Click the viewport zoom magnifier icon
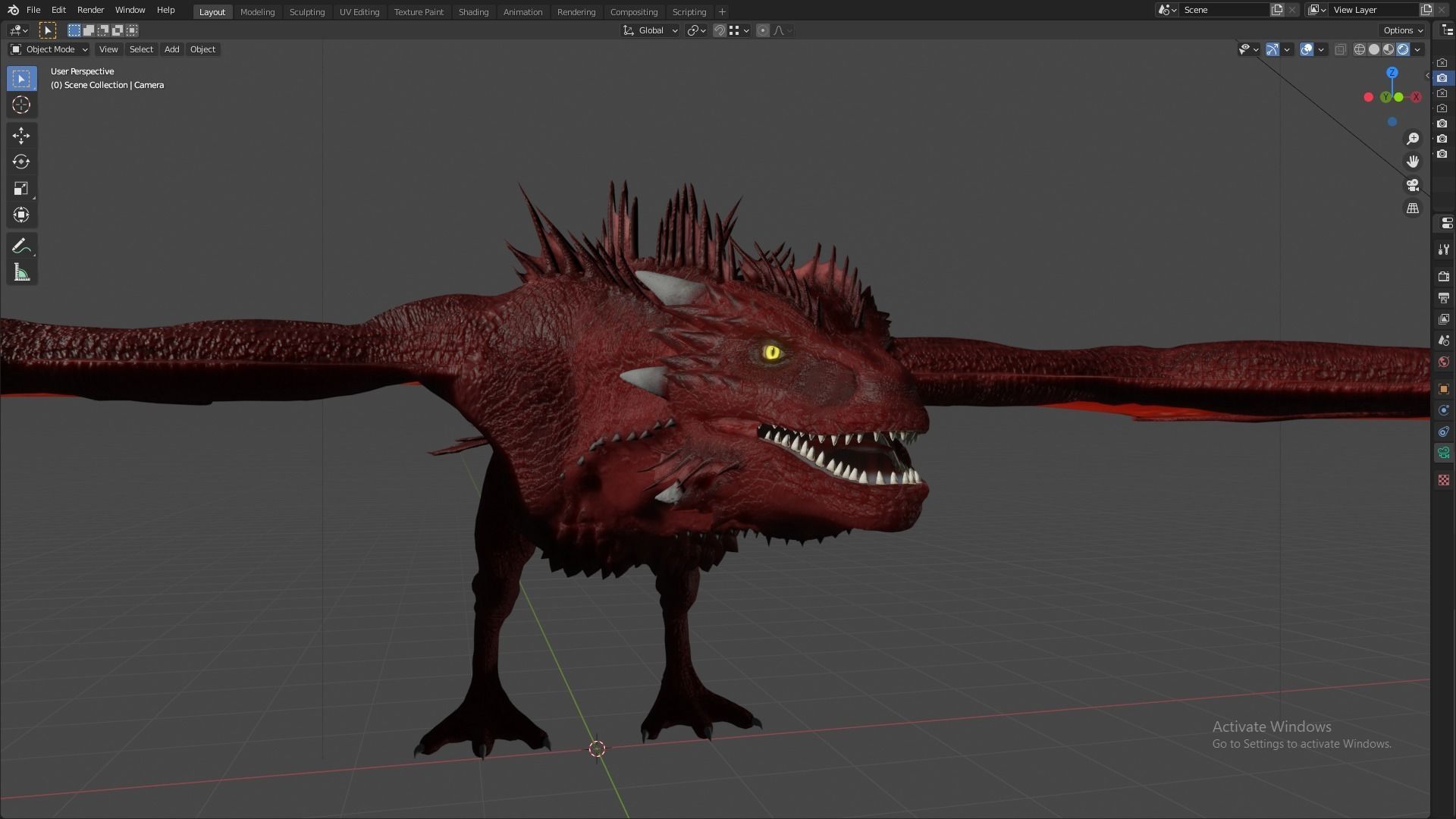The width and height of the screenshot is (1456, 819). click(x=1413, y=139)
